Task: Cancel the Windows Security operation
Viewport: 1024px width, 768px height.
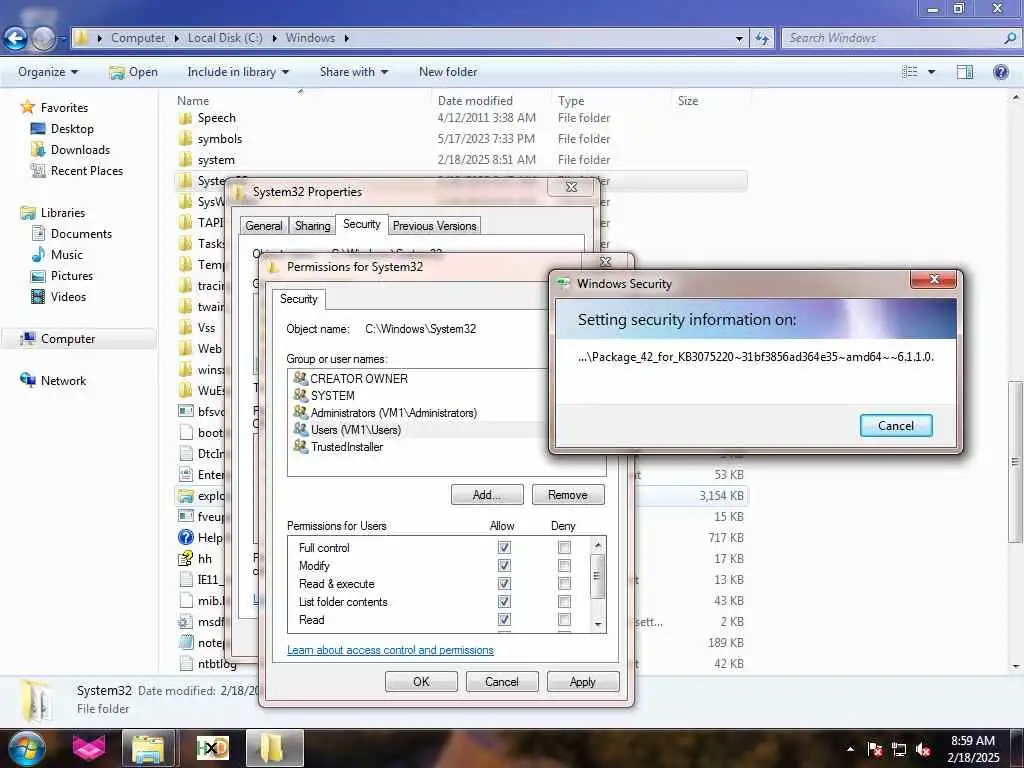Action: click(896, 426)
